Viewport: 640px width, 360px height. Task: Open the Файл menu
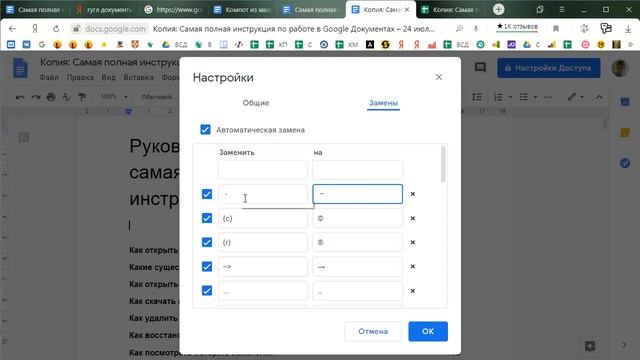pyautogui.click(x=49, y=77)
